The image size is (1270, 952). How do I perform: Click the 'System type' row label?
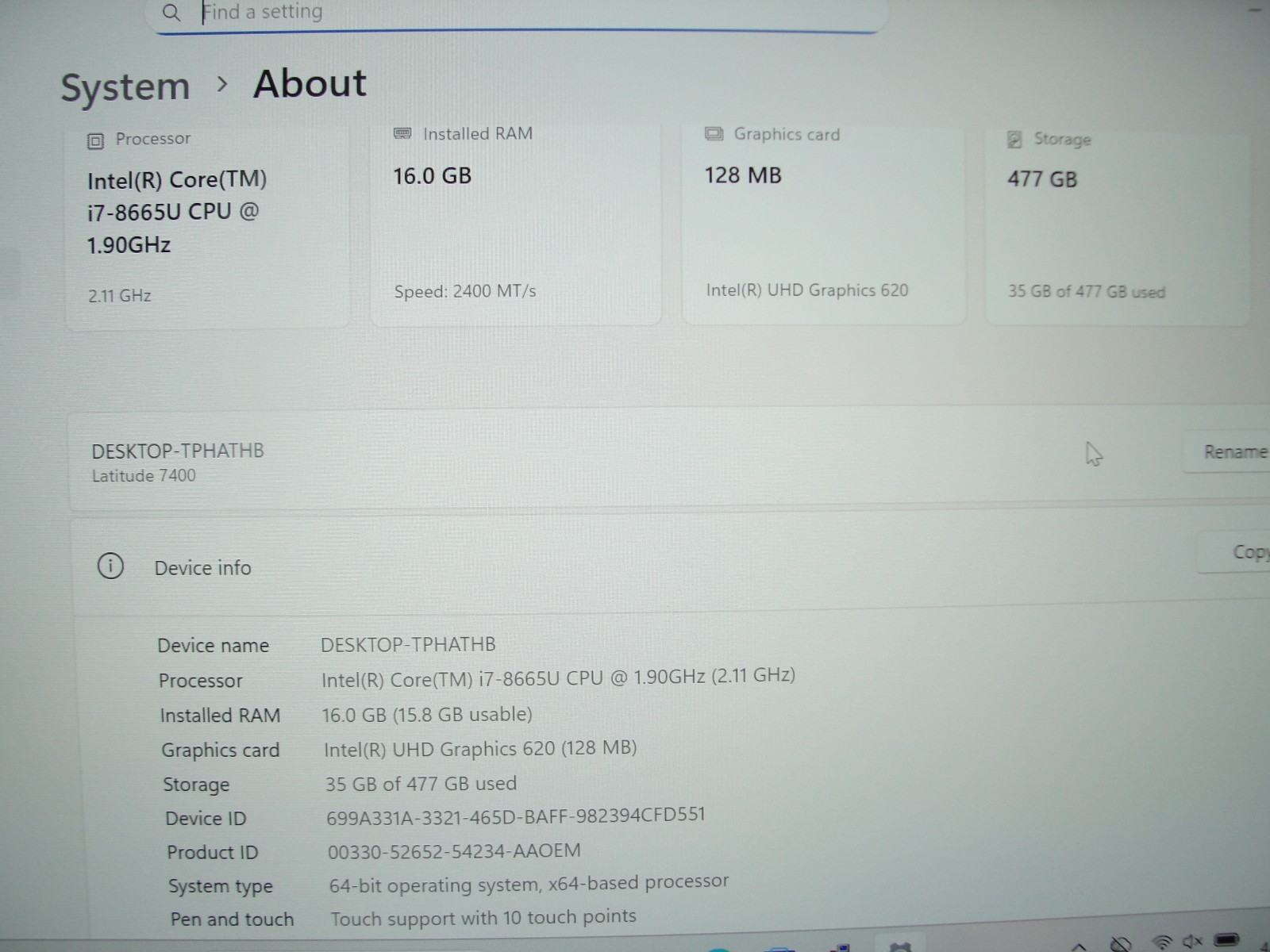click(x=220, y=886)
